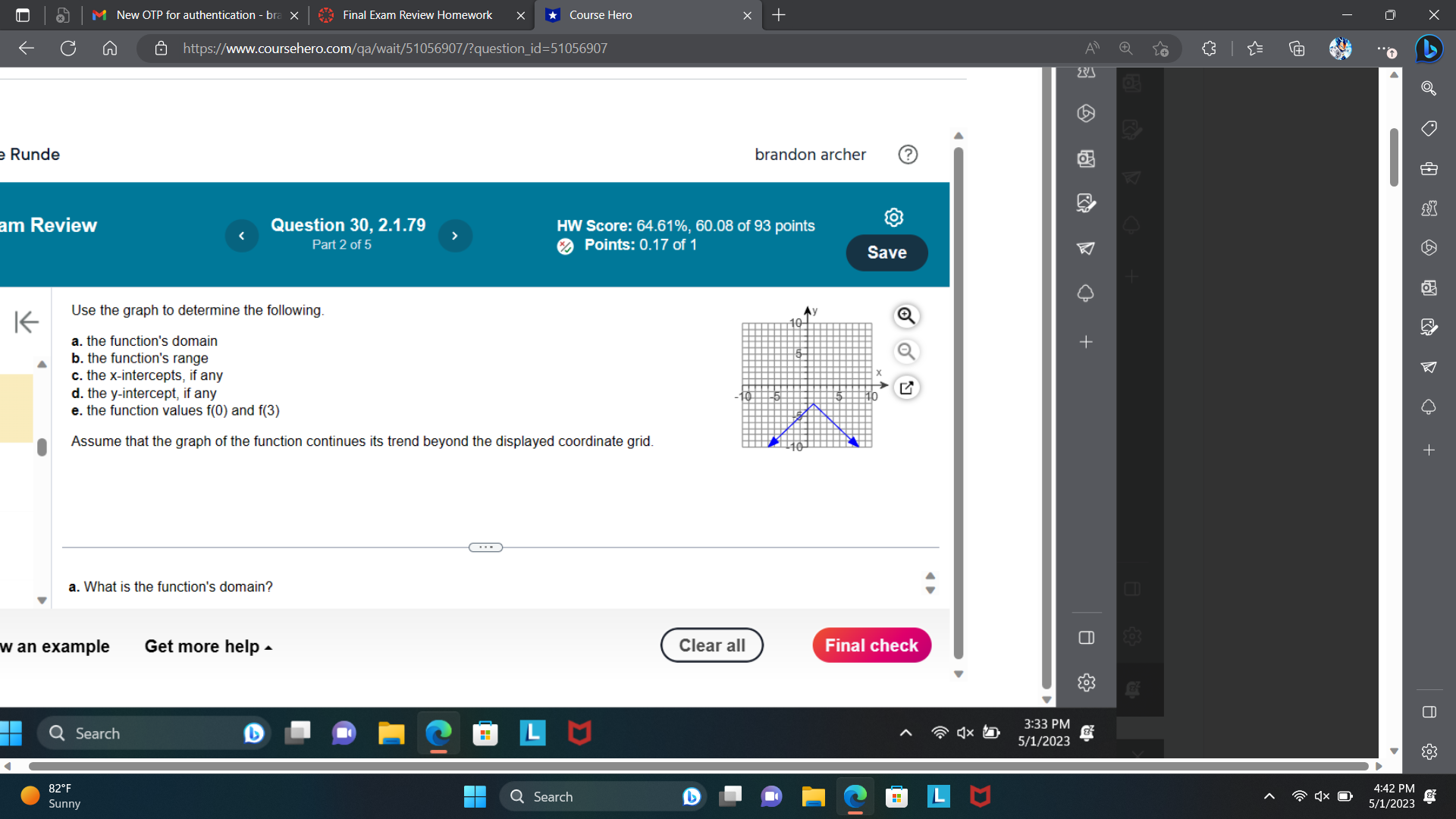Expand the ellipsis divider between question sections

click(485, 547)
